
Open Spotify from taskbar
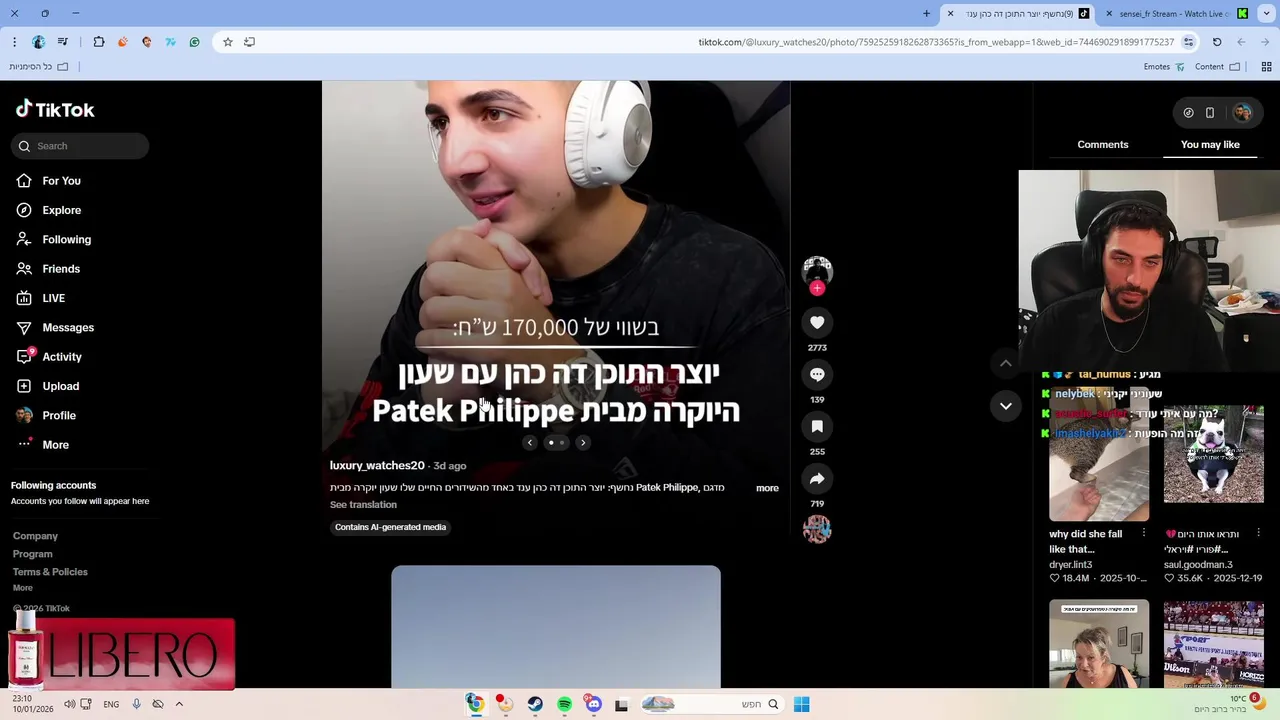tap(565, 704)
